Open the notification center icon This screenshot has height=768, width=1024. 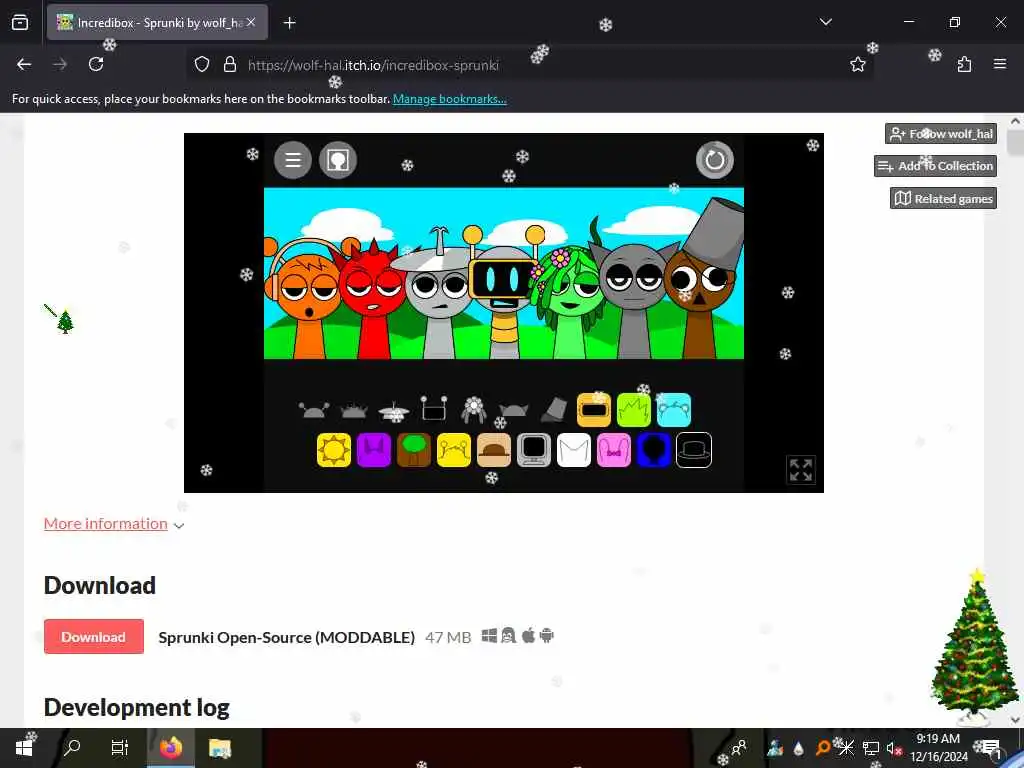991,748
